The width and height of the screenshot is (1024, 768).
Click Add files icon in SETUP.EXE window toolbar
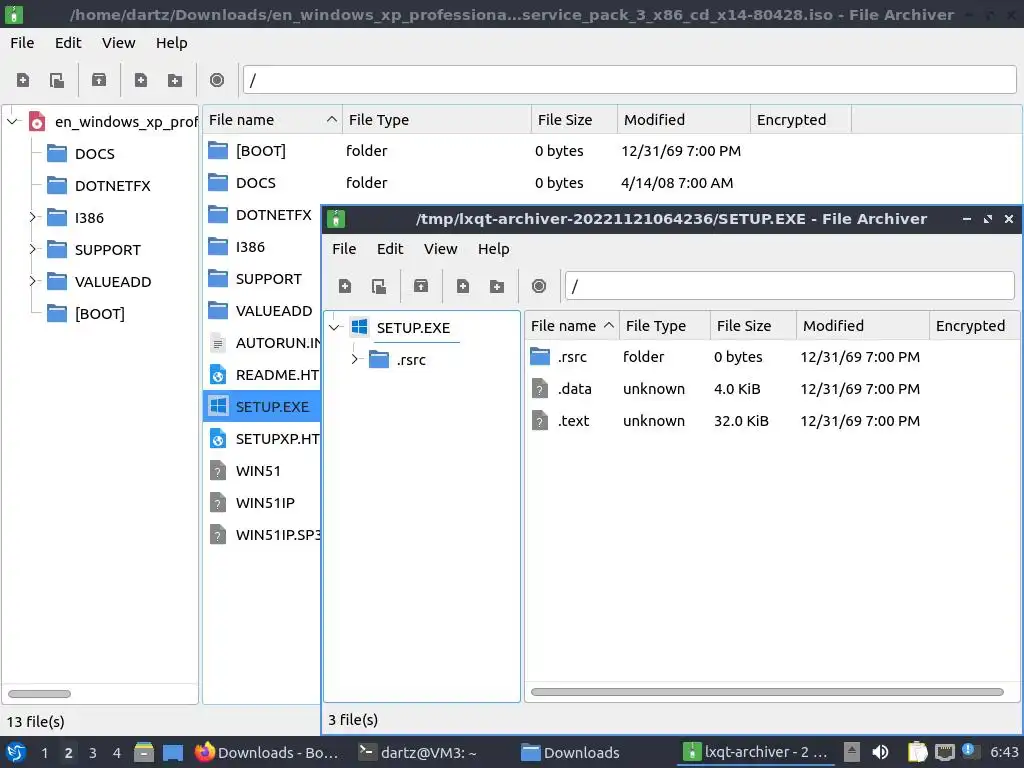click(462, 286)
